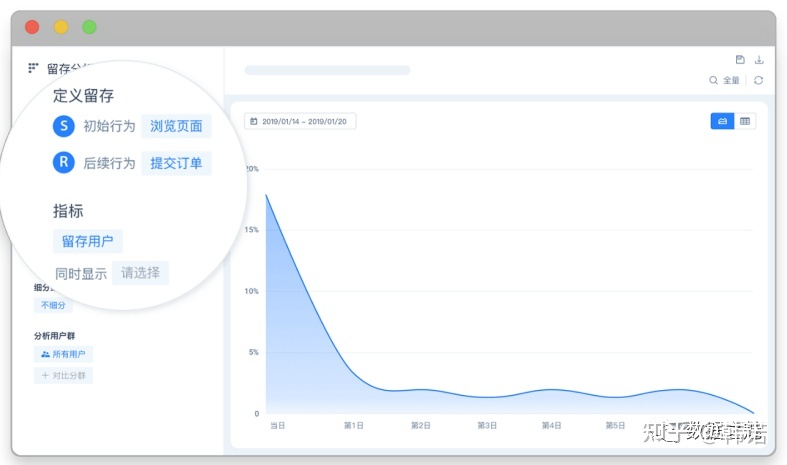Viewport: 787px width, 465px height.
Task: Click the 15% axis value
Action: [x=251, y=229]
